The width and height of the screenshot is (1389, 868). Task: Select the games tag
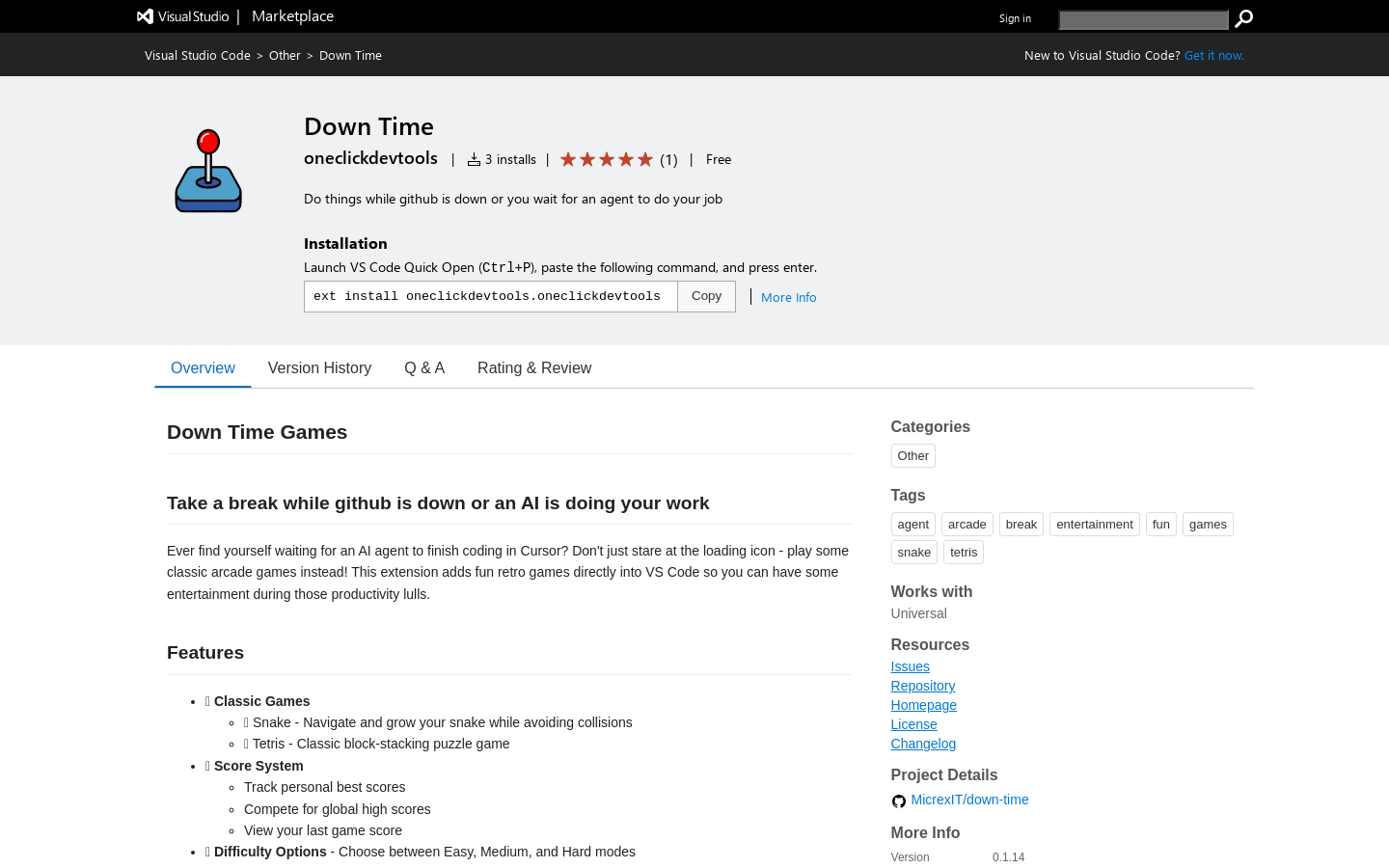[1208, 525]
